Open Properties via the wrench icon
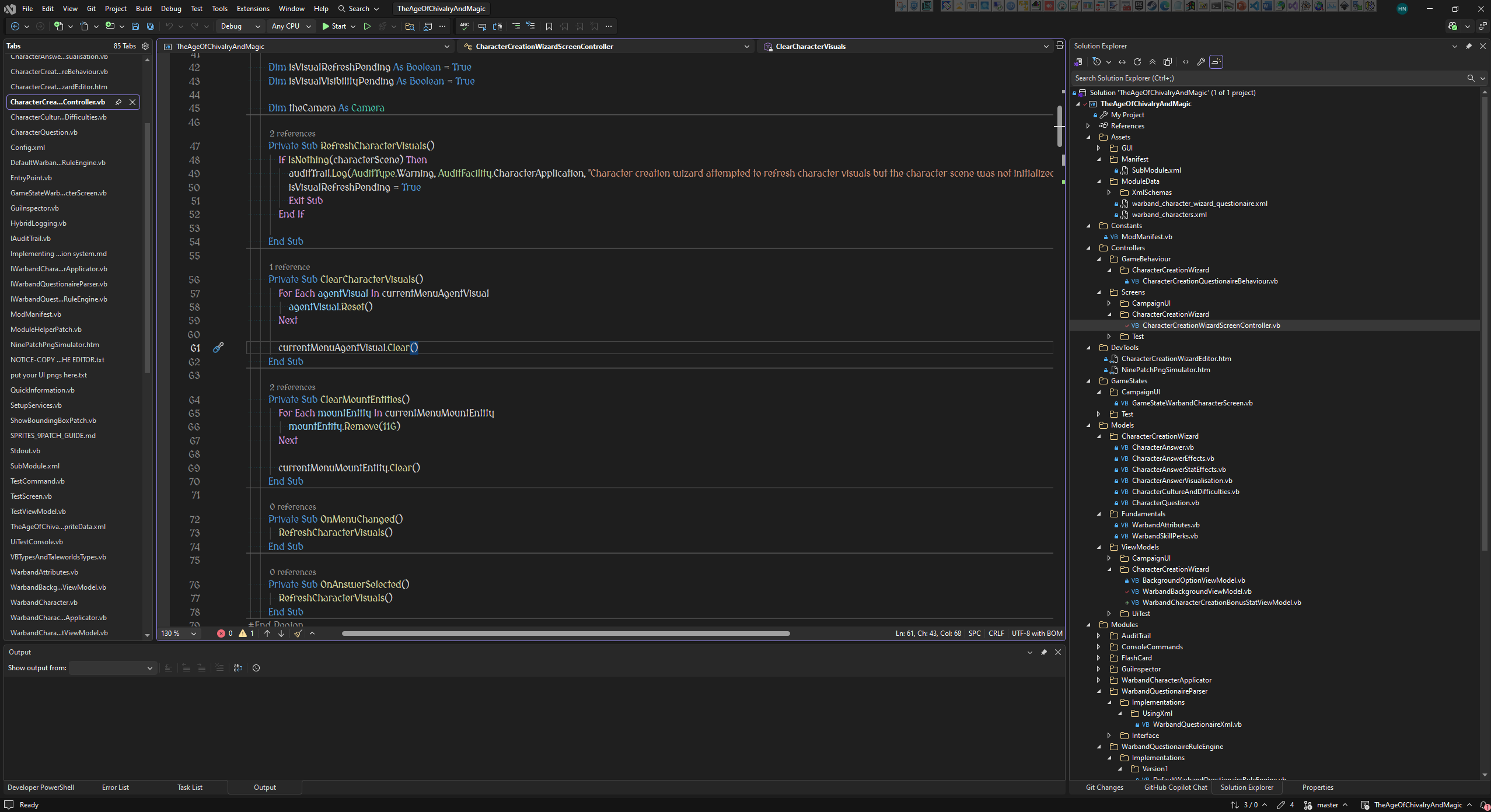1491x812 pixels. [x=1201, y=62]
